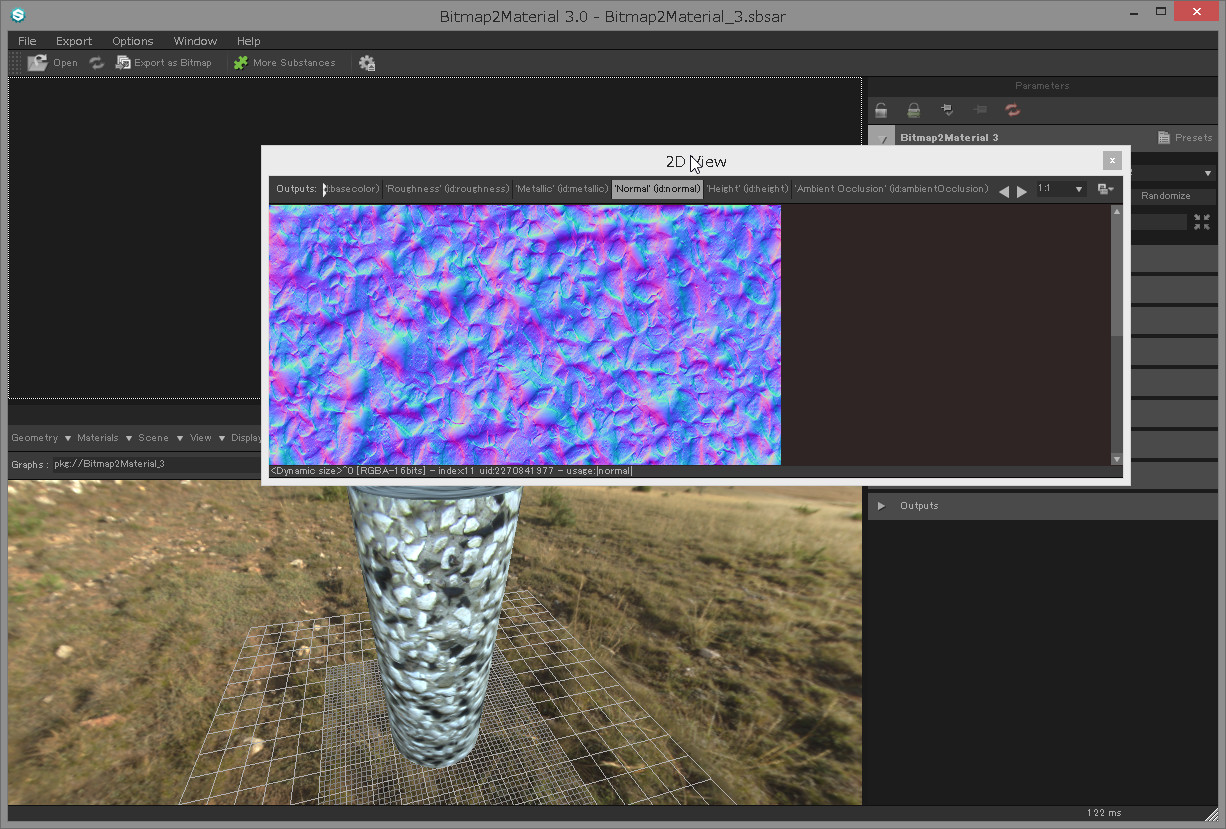
Task: Click the 122 ms status readout
Action: (x=1104, y=813)
